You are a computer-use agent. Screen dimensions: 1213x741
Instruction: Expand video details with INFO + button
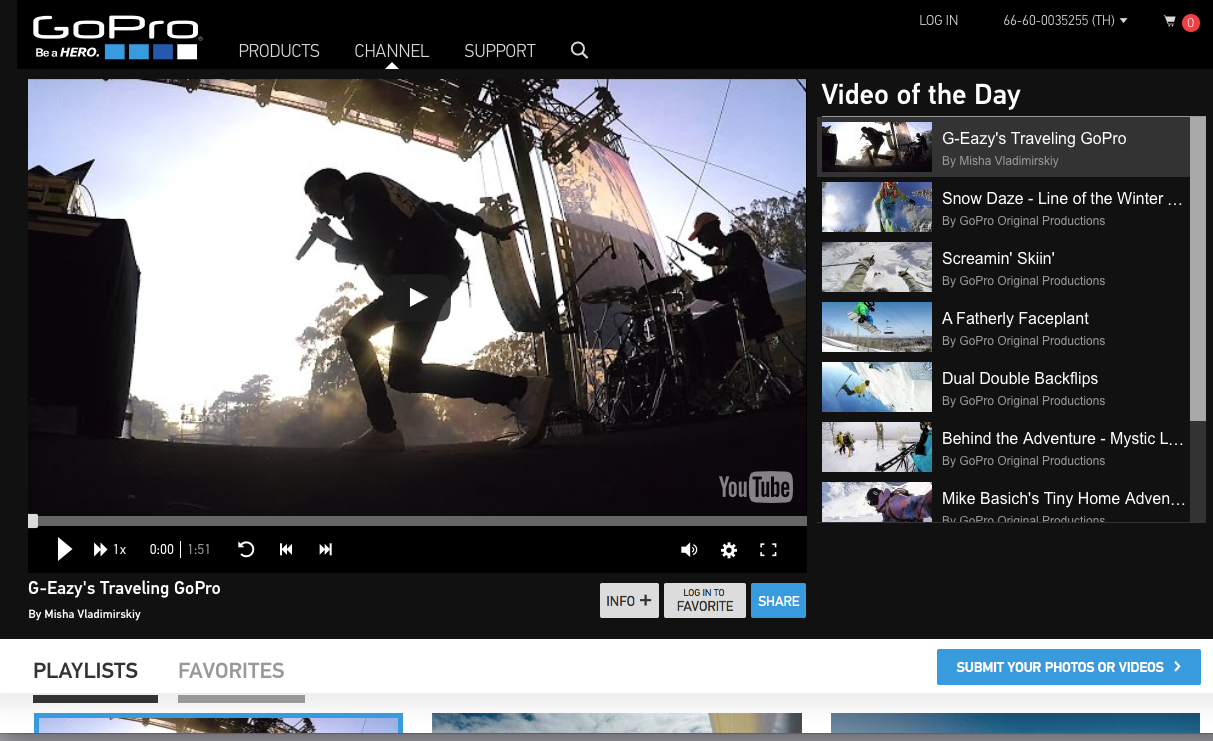tap(629, 601)
